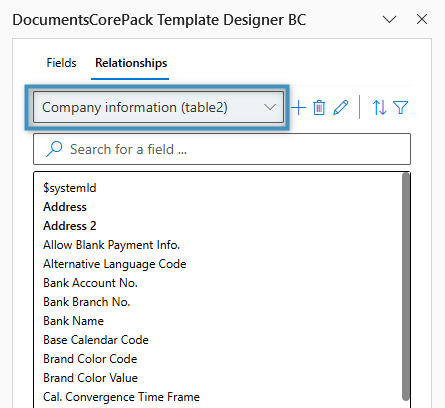This screenshot has height=408, width=445.
Task: Close the DocumentsCorePack Template Designer pane
Action: [422, 19]
